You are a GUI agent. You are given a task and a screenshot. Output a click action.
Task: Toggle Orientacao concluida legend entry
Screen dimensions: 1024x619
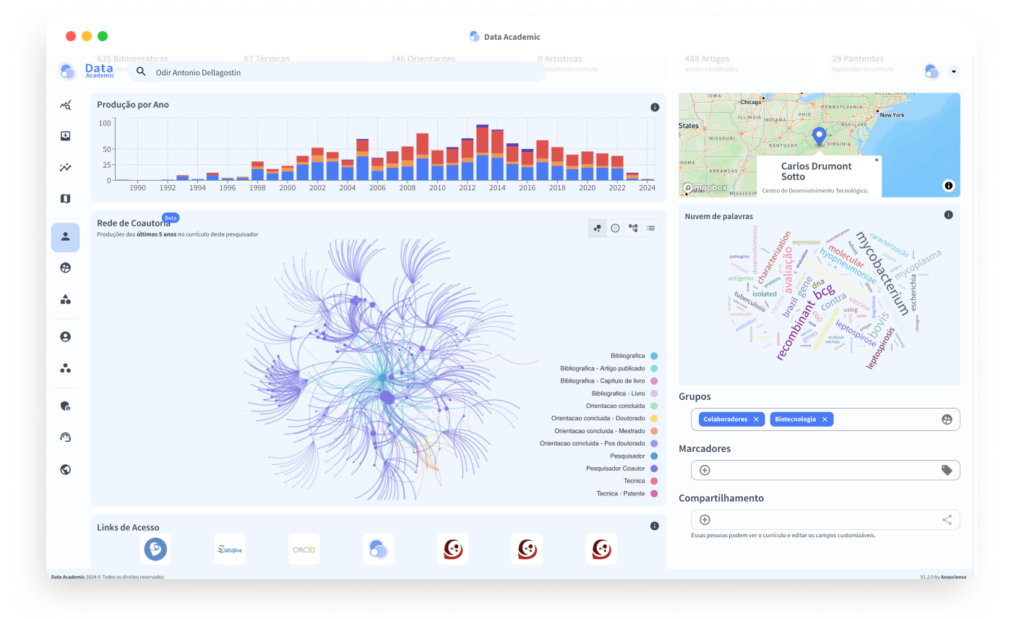[x=621, y=406]
